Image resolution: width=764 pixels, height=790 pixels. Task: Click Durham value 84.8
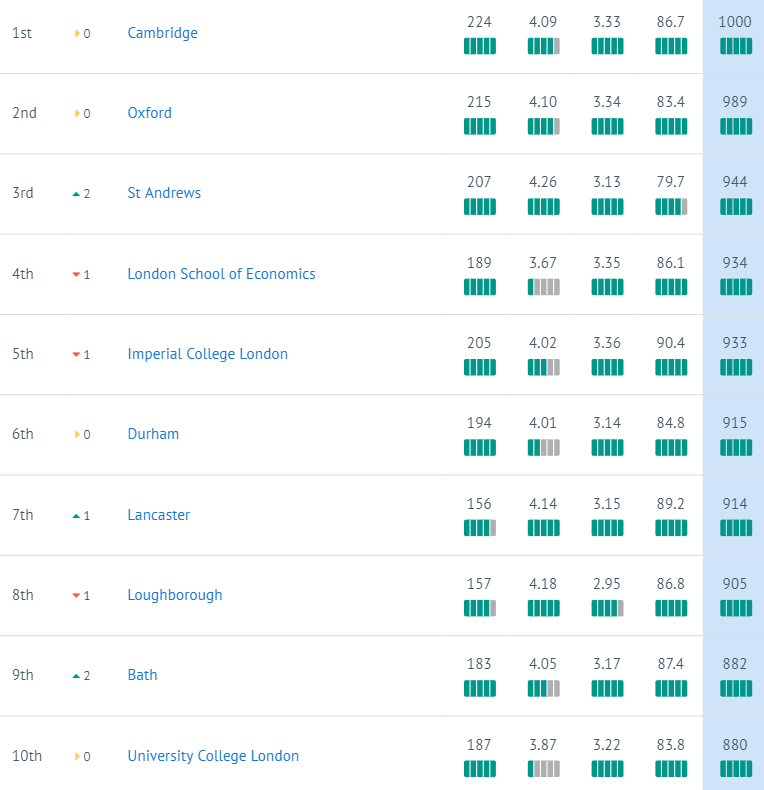pos(670,423)
